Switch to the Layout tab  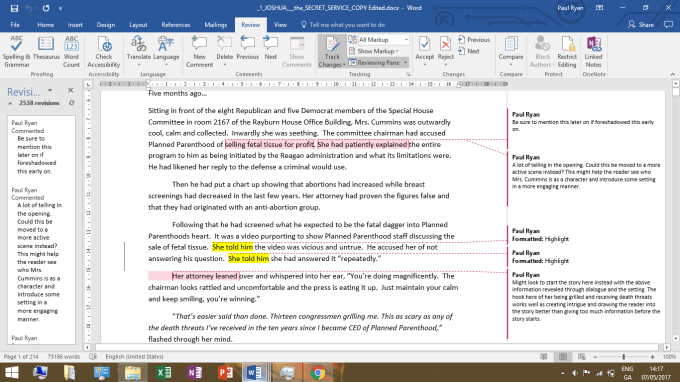(x=138, y=25)
